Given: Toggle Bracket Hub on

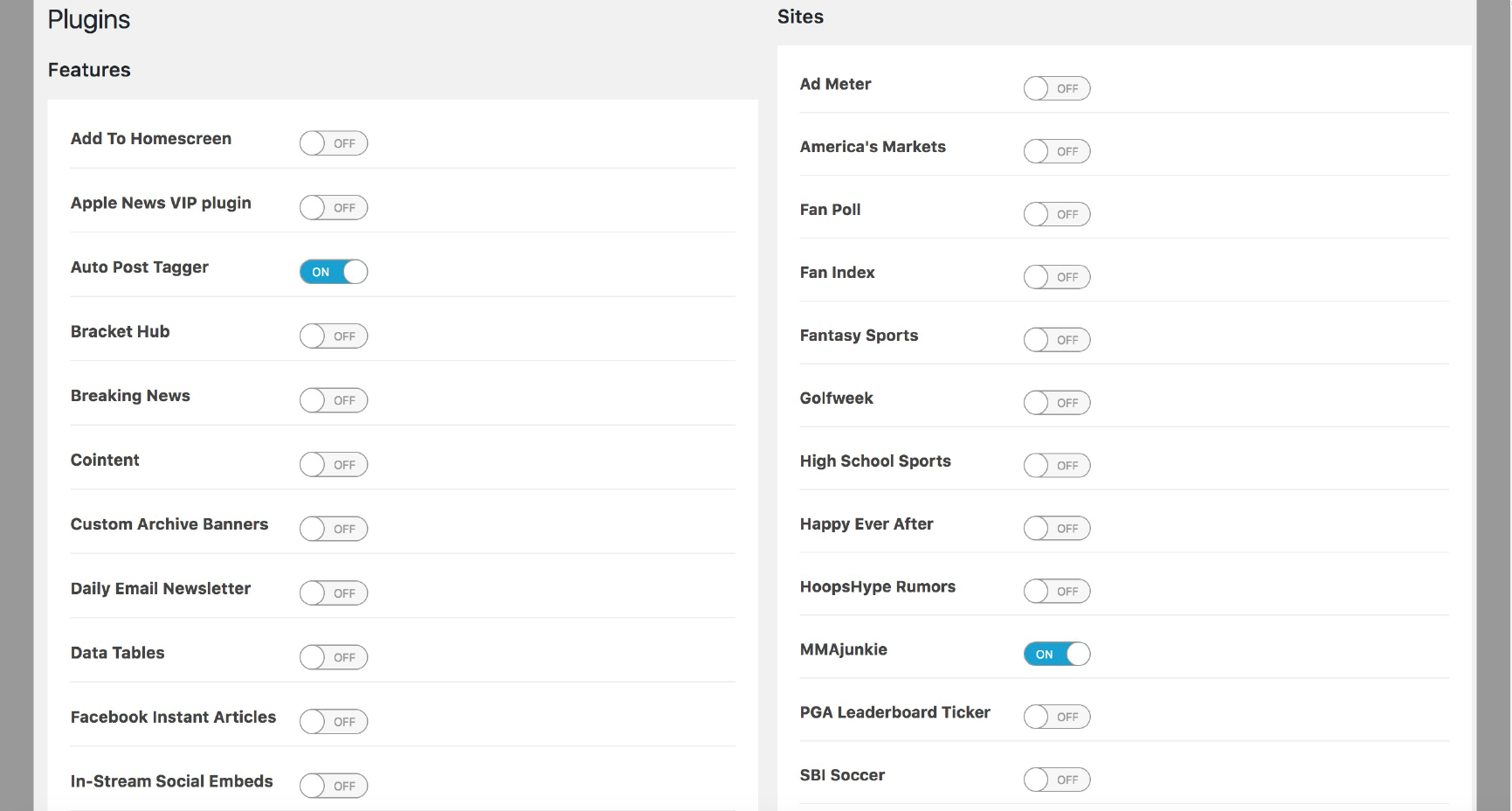Looking at the screenshot, I should click(x=334, y=336).
